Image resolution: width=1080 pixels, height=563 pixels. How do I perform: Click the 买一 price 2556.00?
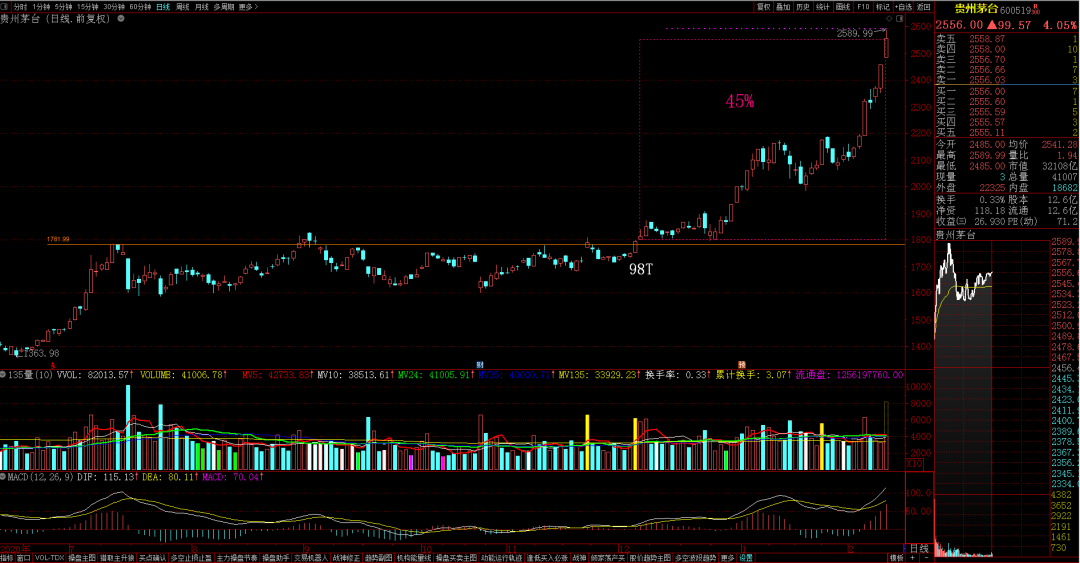pos(987,91)
